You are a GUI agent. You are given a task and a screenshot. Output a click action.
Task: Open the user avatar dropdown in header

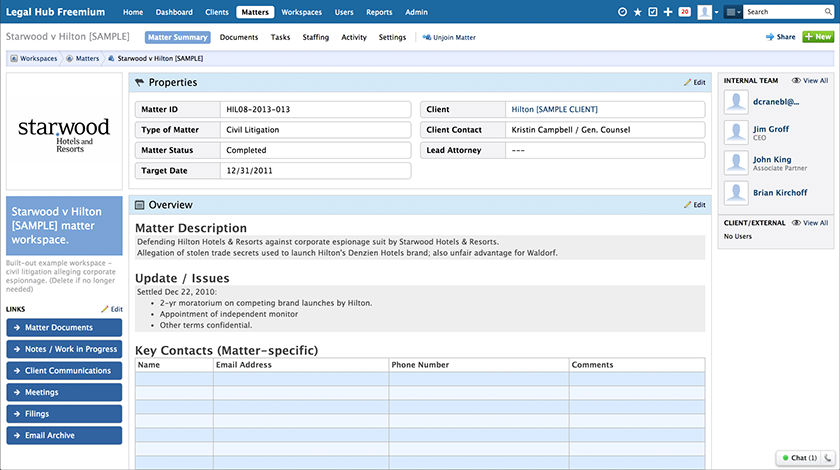tap(708, 12)
